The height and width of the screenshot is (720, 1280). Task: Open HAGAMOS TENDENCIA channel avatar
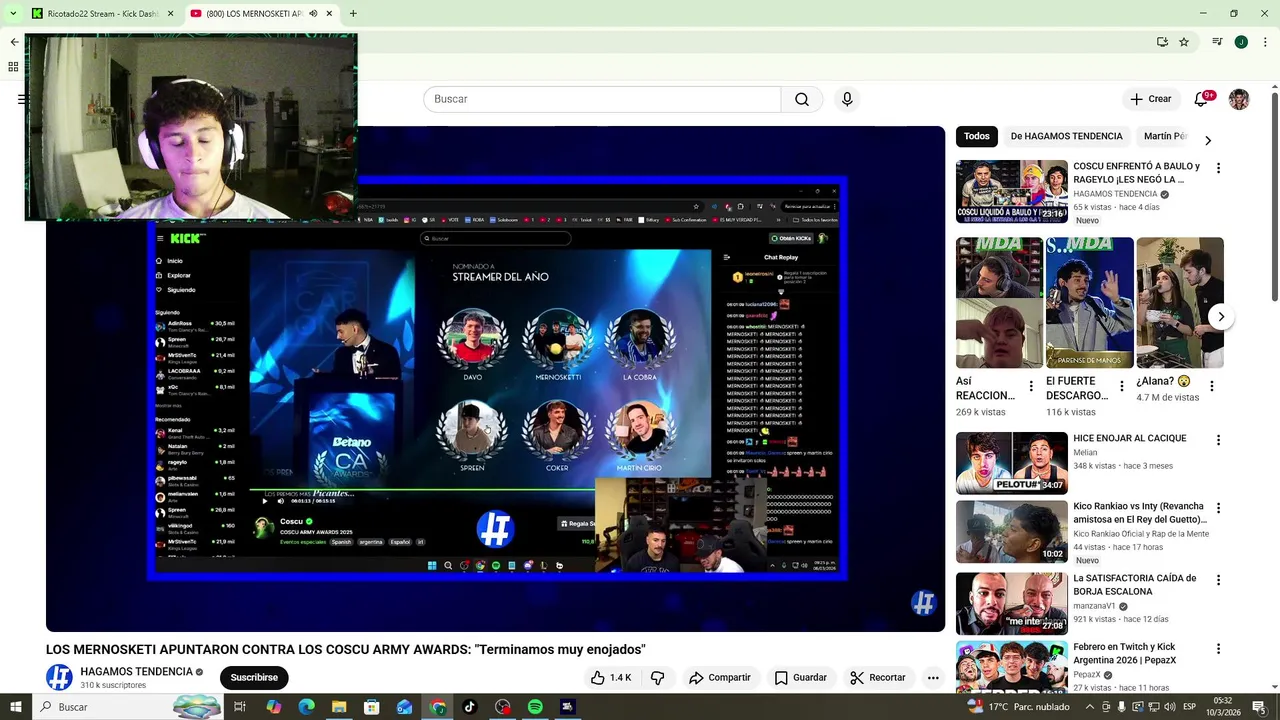tap(59, 677)
